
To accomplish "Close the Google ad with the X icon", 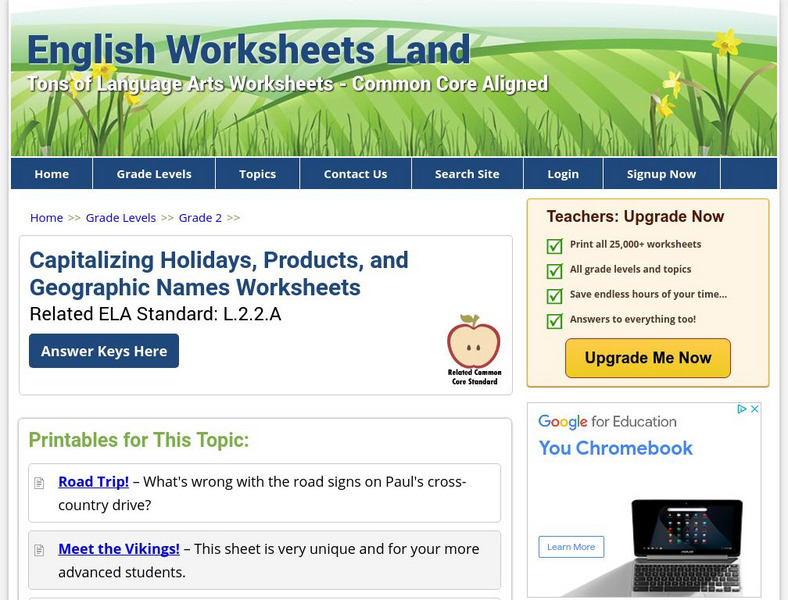I will click(x=754, y=409).
